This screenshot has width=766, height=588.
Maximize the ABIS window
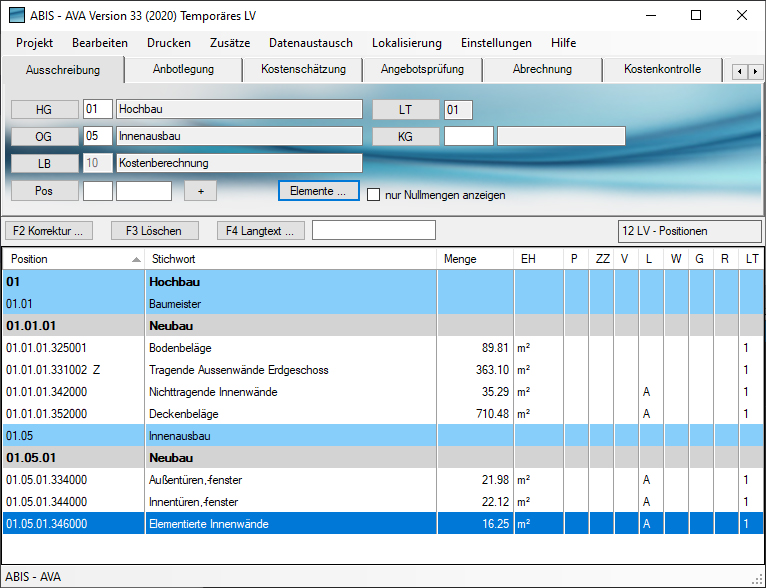[x=696, y=15]
